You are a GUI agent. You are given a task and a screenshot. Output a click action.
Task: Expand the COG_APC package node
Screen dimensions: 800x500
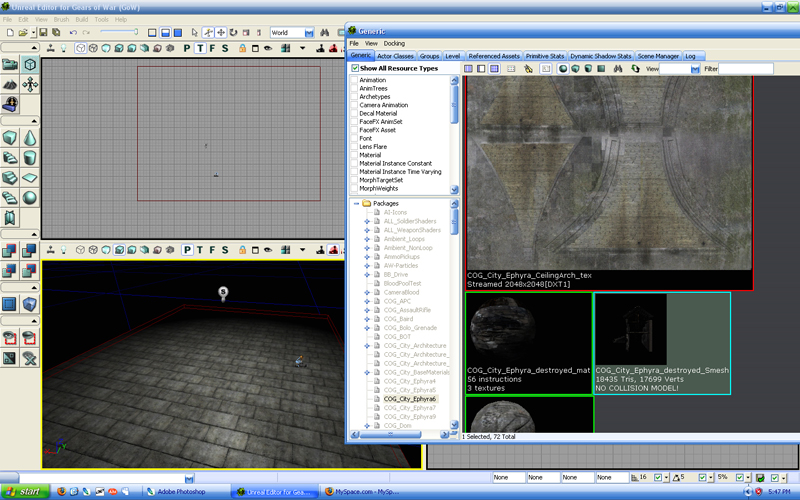pyautogui.click(x=367, y=302)
